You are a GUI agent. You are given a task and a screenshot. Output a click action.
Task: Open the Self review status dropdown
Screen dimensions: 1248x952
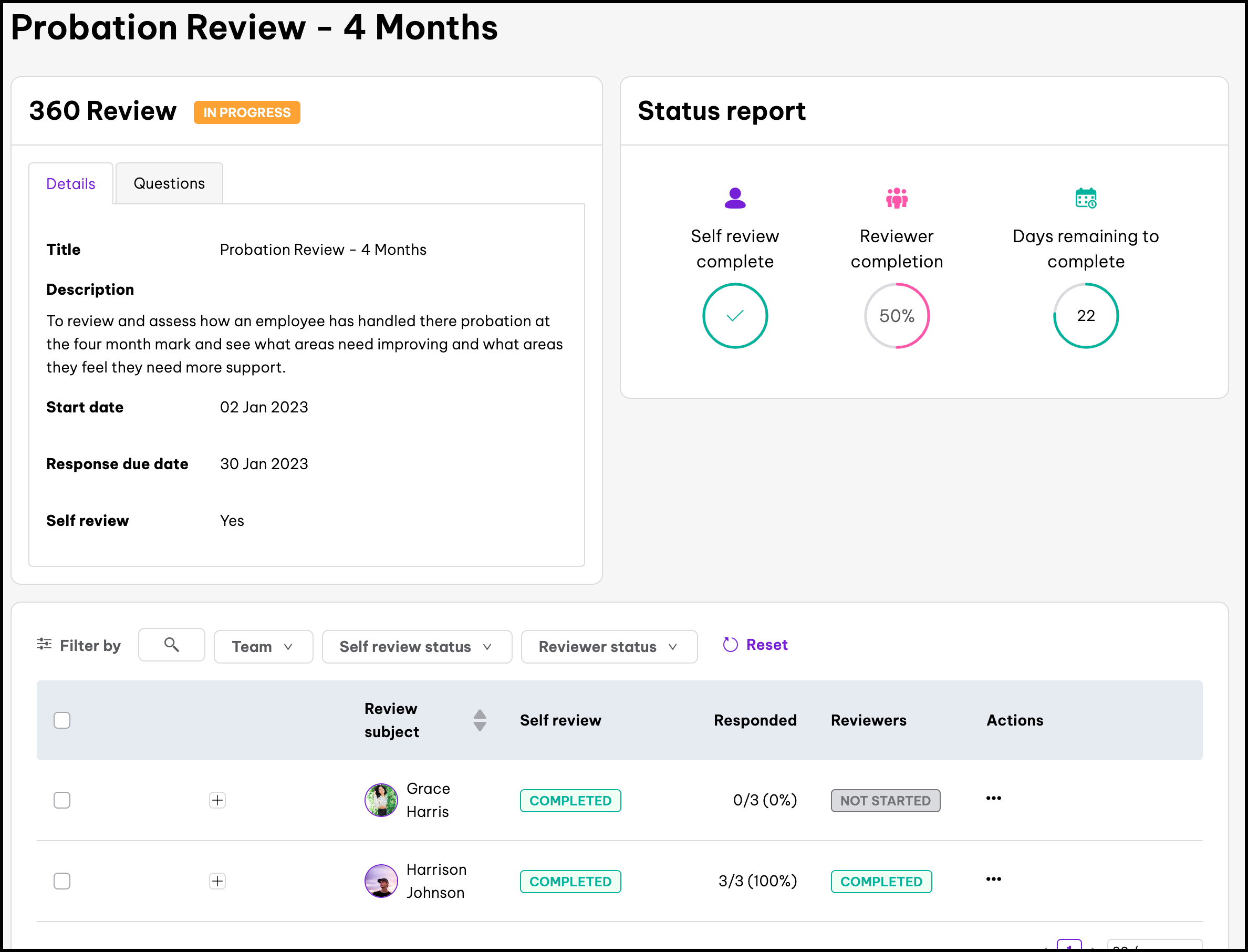tap(417, 647)
